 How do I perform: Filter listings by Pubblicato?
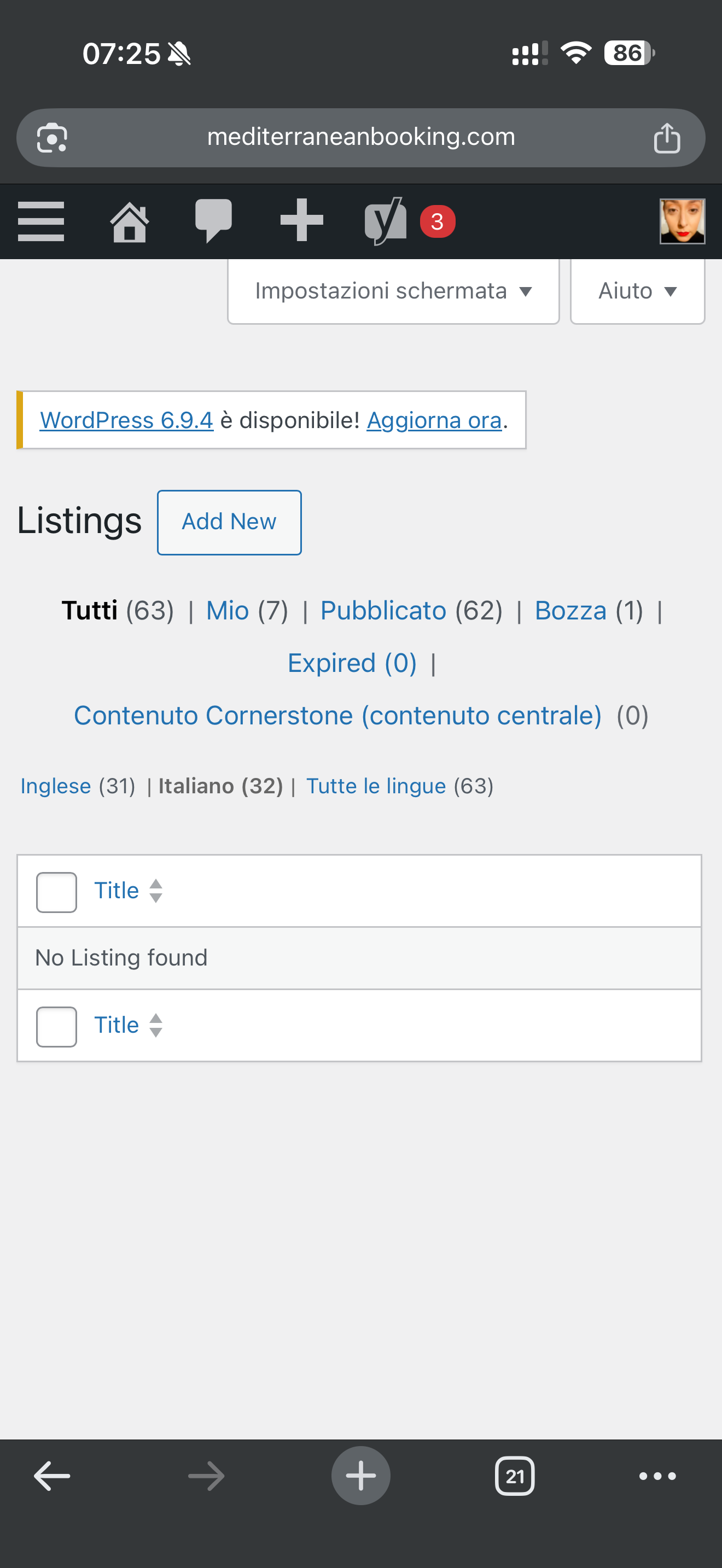pos(383,611)
